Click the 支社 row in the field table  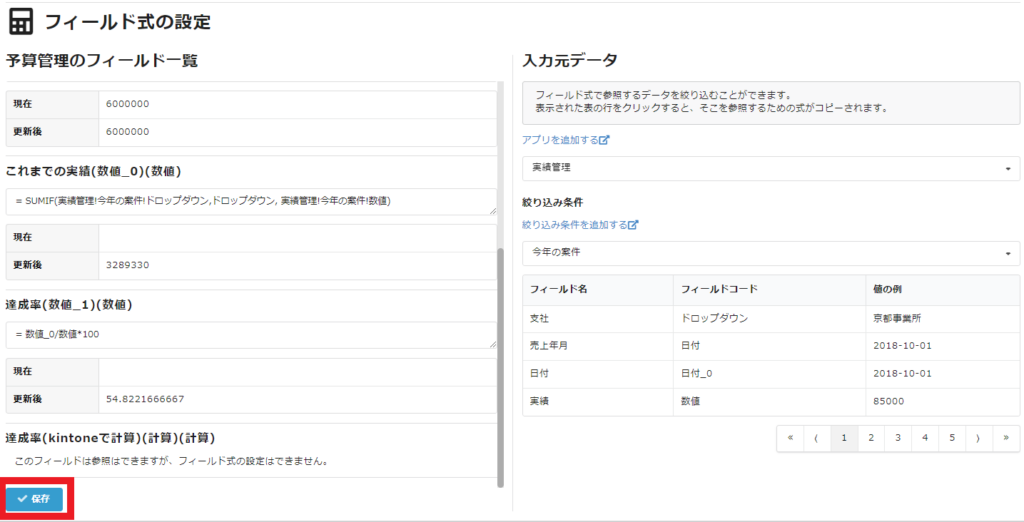[771, 319]
